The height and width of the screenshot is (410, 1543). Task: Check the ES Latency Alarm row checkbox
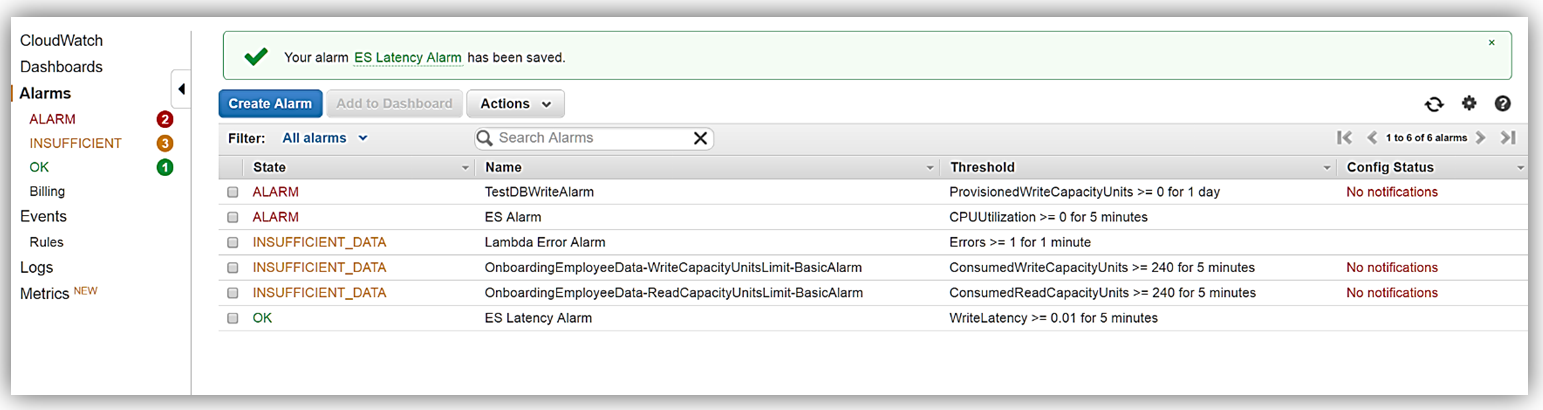(233, 319)
